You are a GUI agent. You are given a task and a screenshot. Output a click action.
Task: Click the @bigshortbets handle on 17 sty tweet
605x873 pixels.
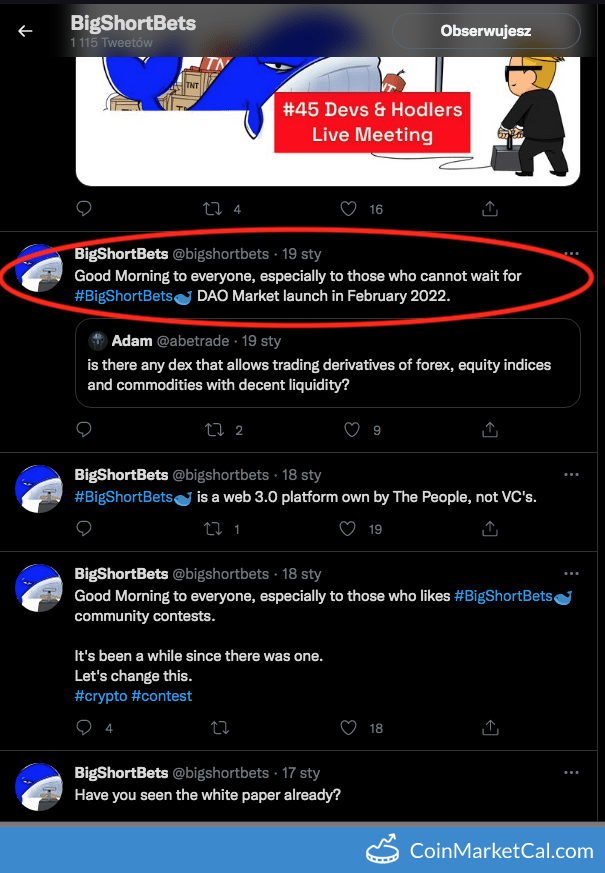click(220, 773)
